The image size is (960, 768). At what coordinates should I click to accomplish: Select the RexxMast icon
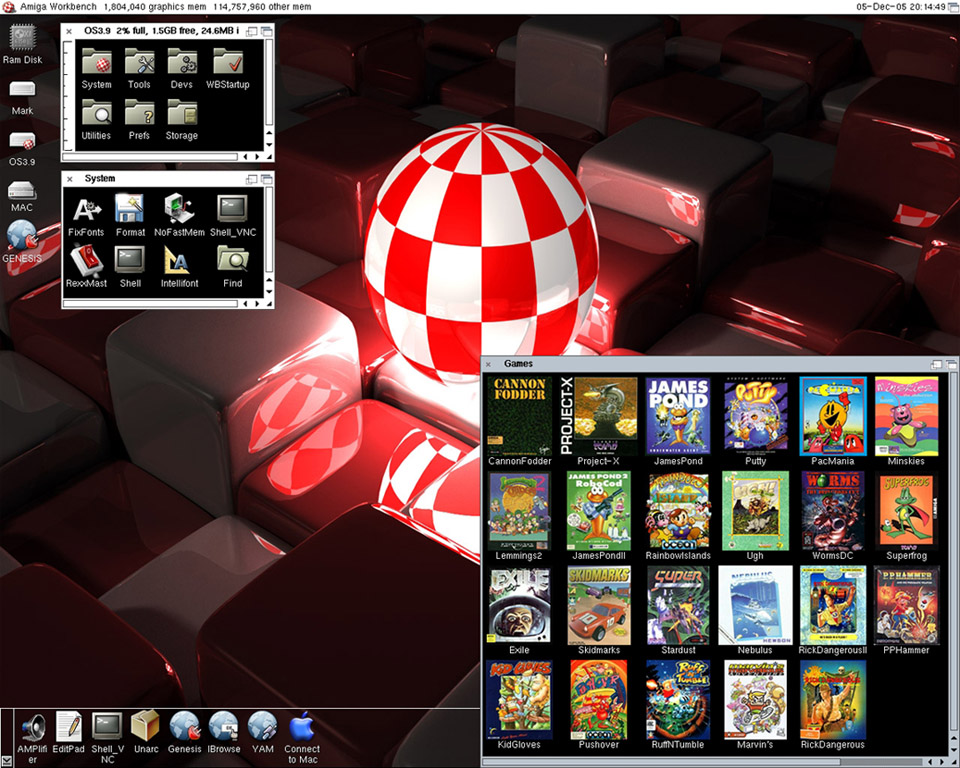tap(86, 261)
